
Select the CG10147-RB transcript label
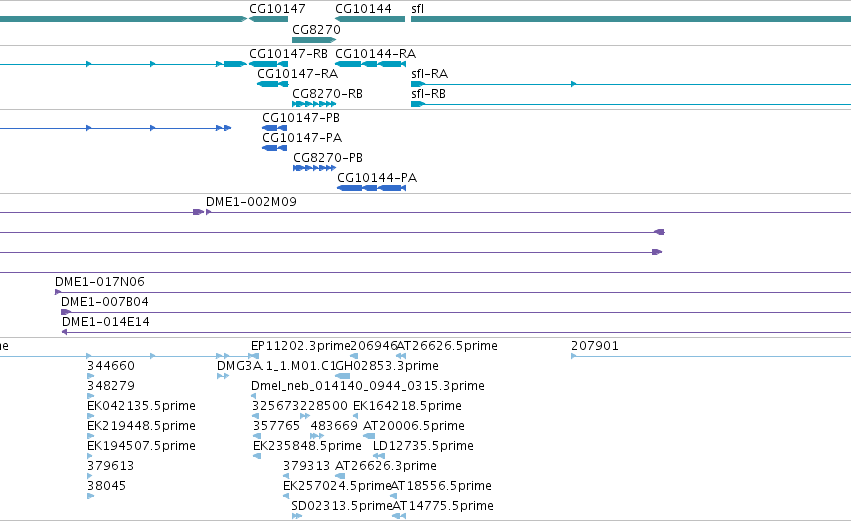point(288,54)
